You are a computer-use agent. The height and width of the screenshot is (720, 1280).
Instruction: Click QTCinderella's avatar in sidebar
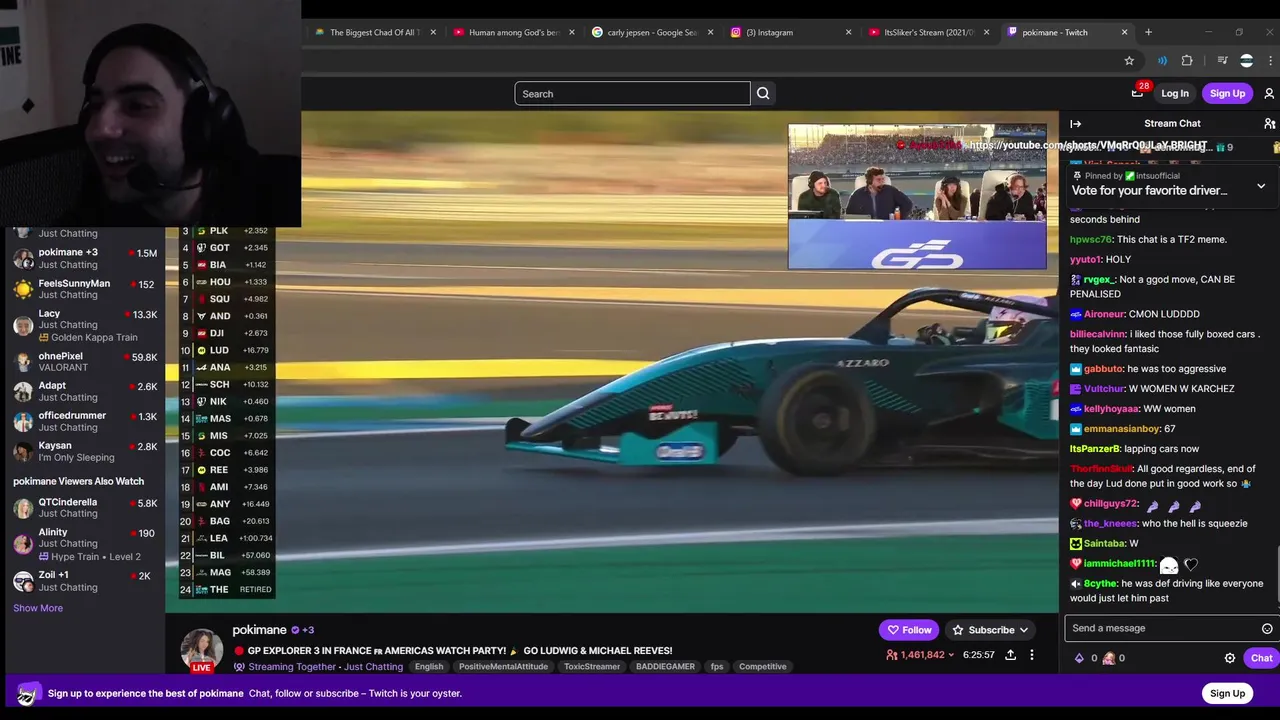coord(23,508)
